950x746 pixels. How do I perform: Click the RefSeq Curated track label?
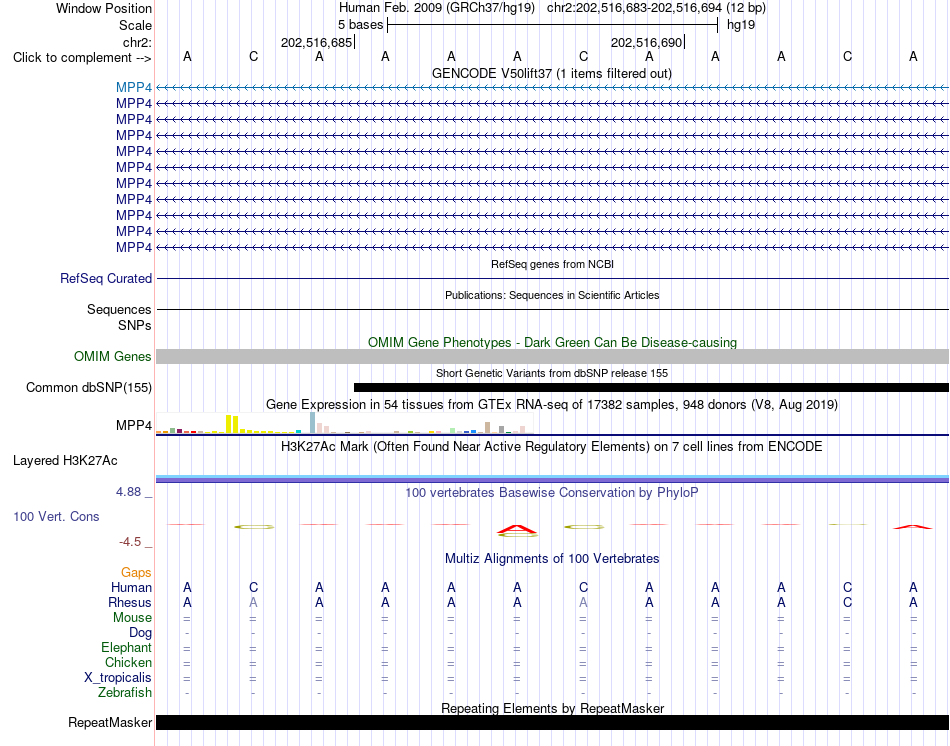point(106,278)
